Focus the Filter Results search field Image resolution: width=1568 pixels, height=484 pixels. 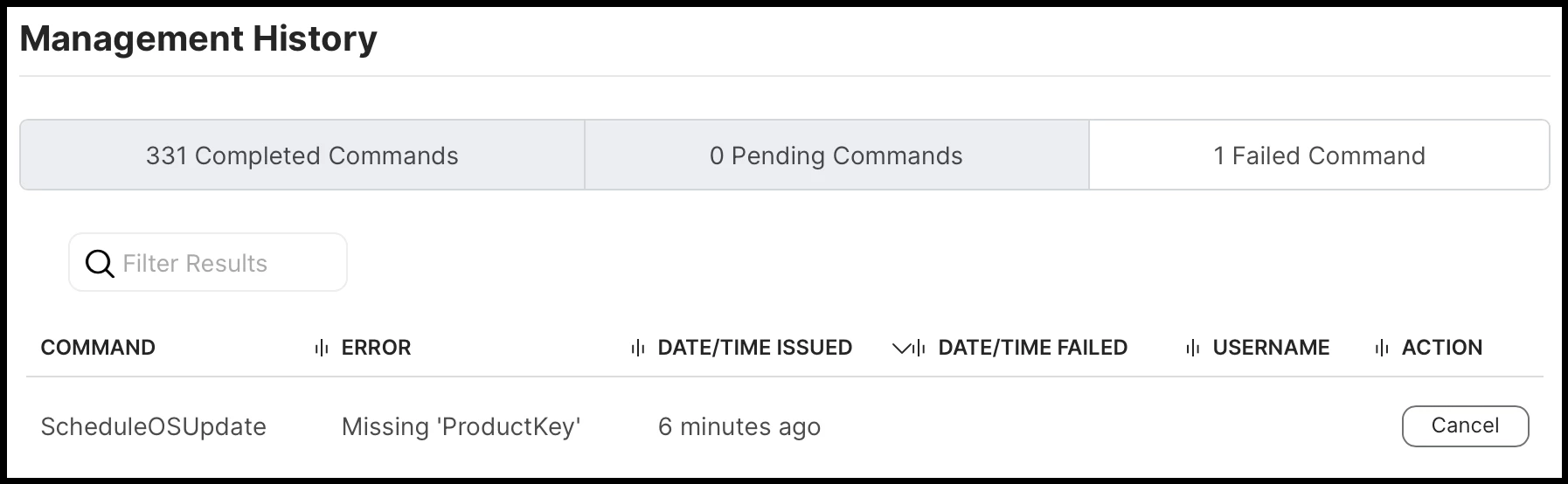point(208,262)
